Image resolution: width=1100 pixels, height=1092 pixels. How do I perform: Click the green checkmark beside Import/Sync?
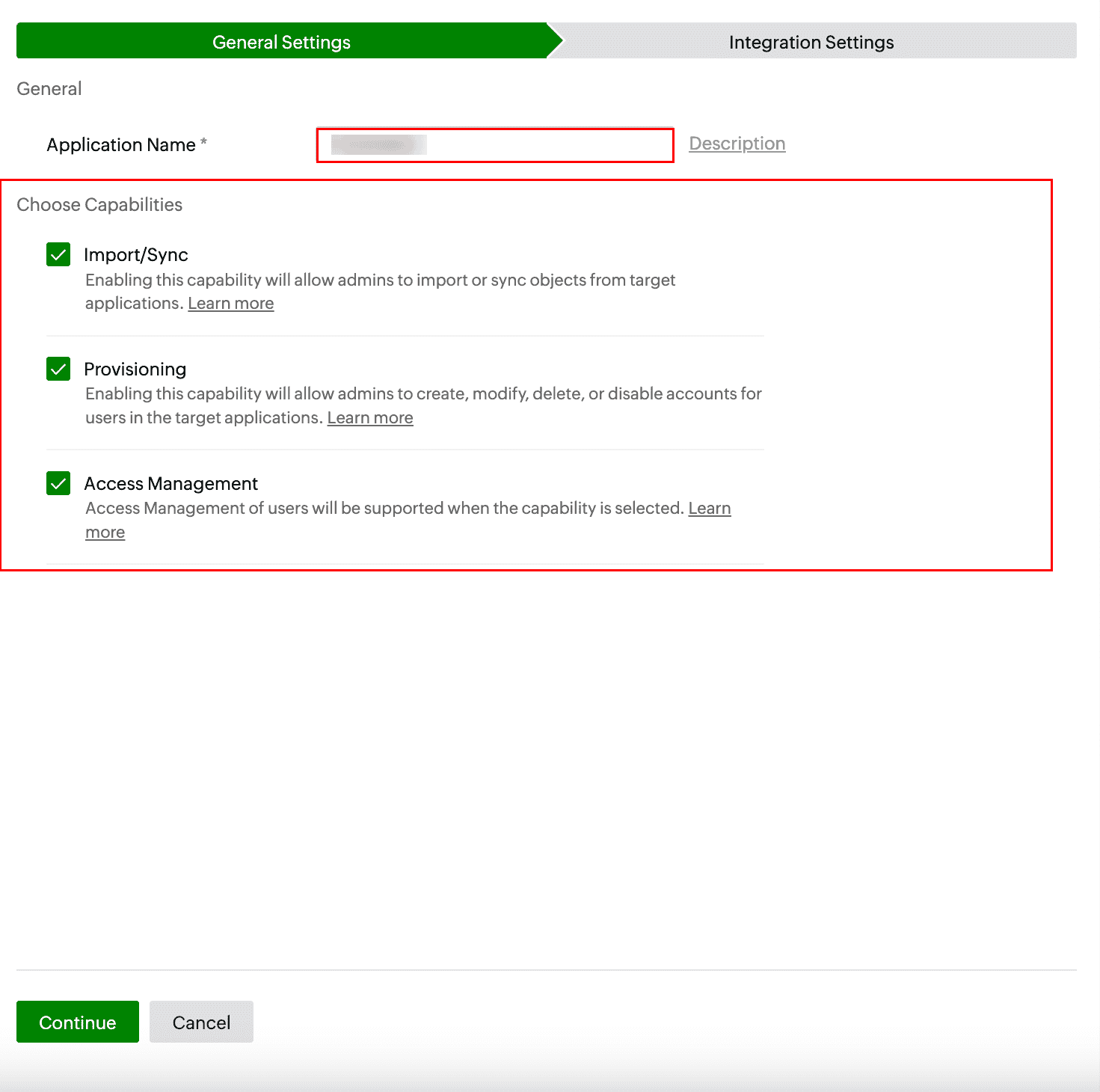pyautogui.click(x=58, y=254)
